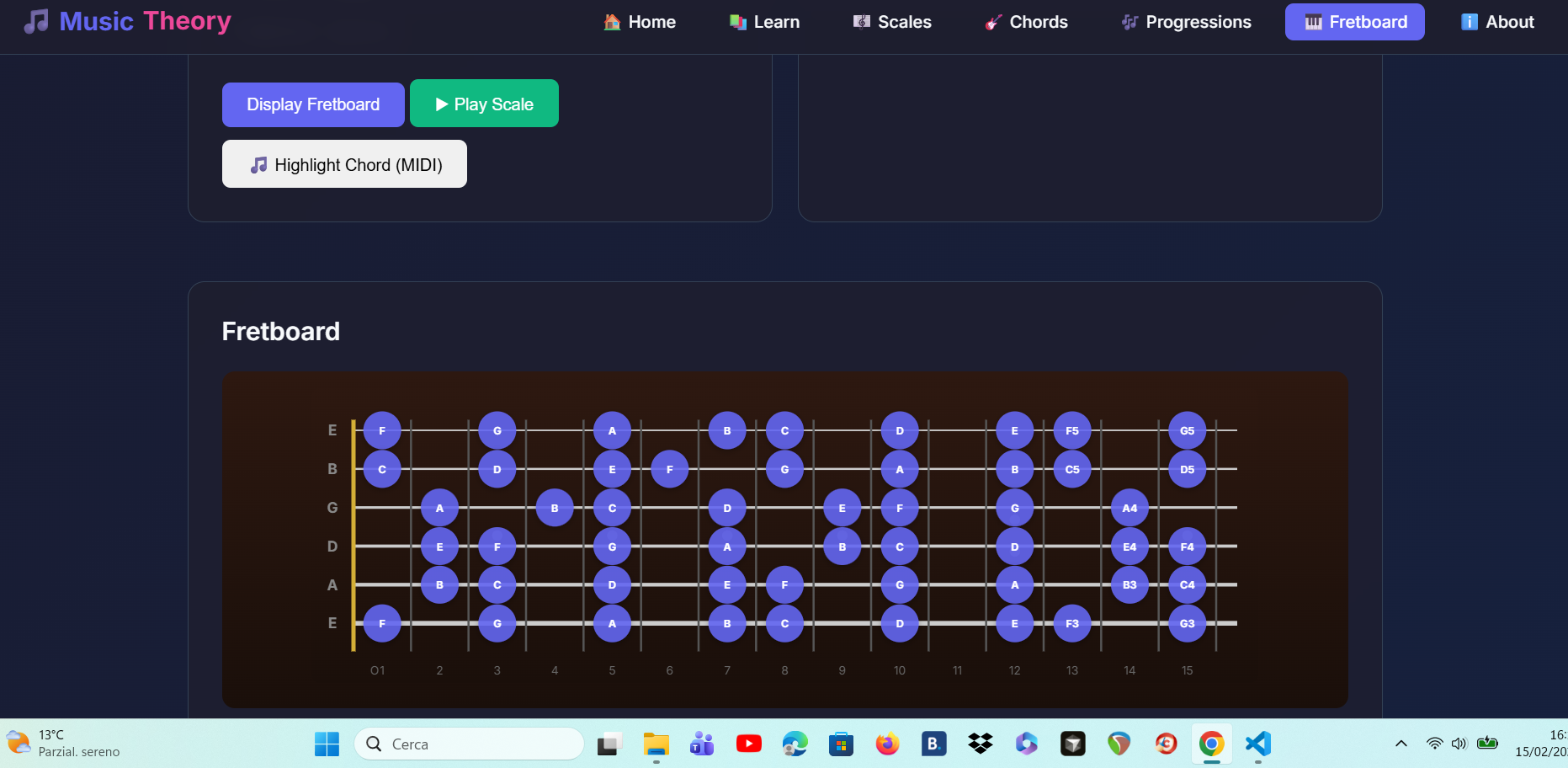Click the Learn book icon in navigation
Screen dimensions: 1568x768
(x=737, y=22)
